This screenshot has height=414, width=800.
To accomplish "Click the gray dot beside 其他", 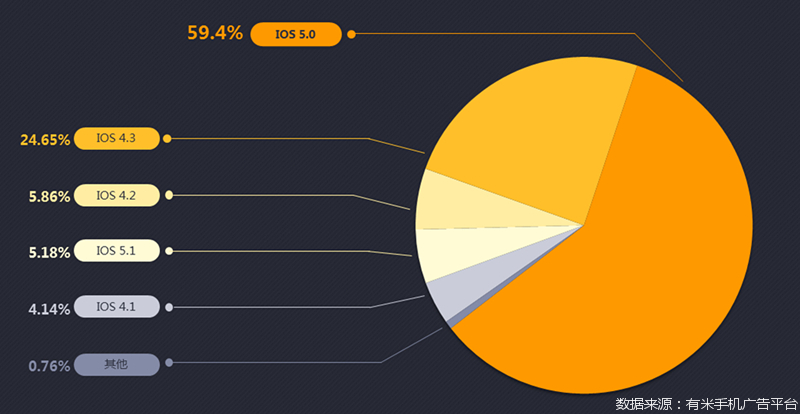I will (169, 363).
